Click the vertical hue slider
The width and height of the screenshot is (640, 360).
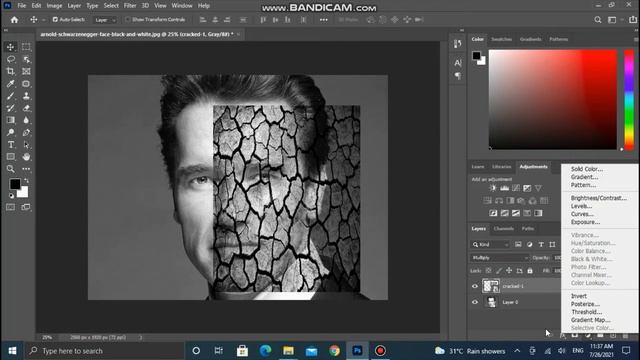pyautogui.click(x=629, y=99)
